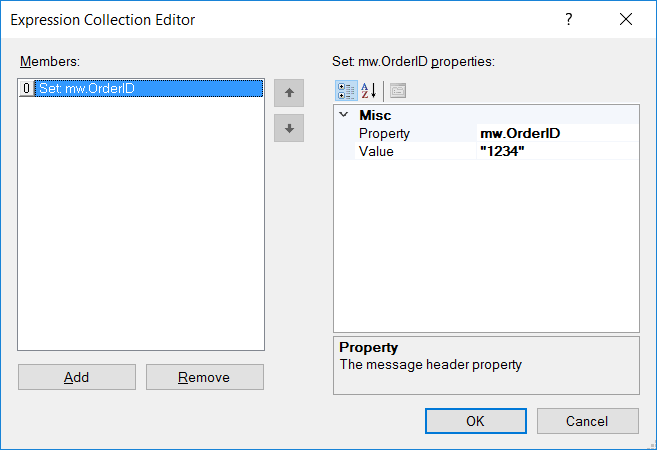Remove the selected member
The height and width of the screenshot is (450, 657).
pos(204,377)
